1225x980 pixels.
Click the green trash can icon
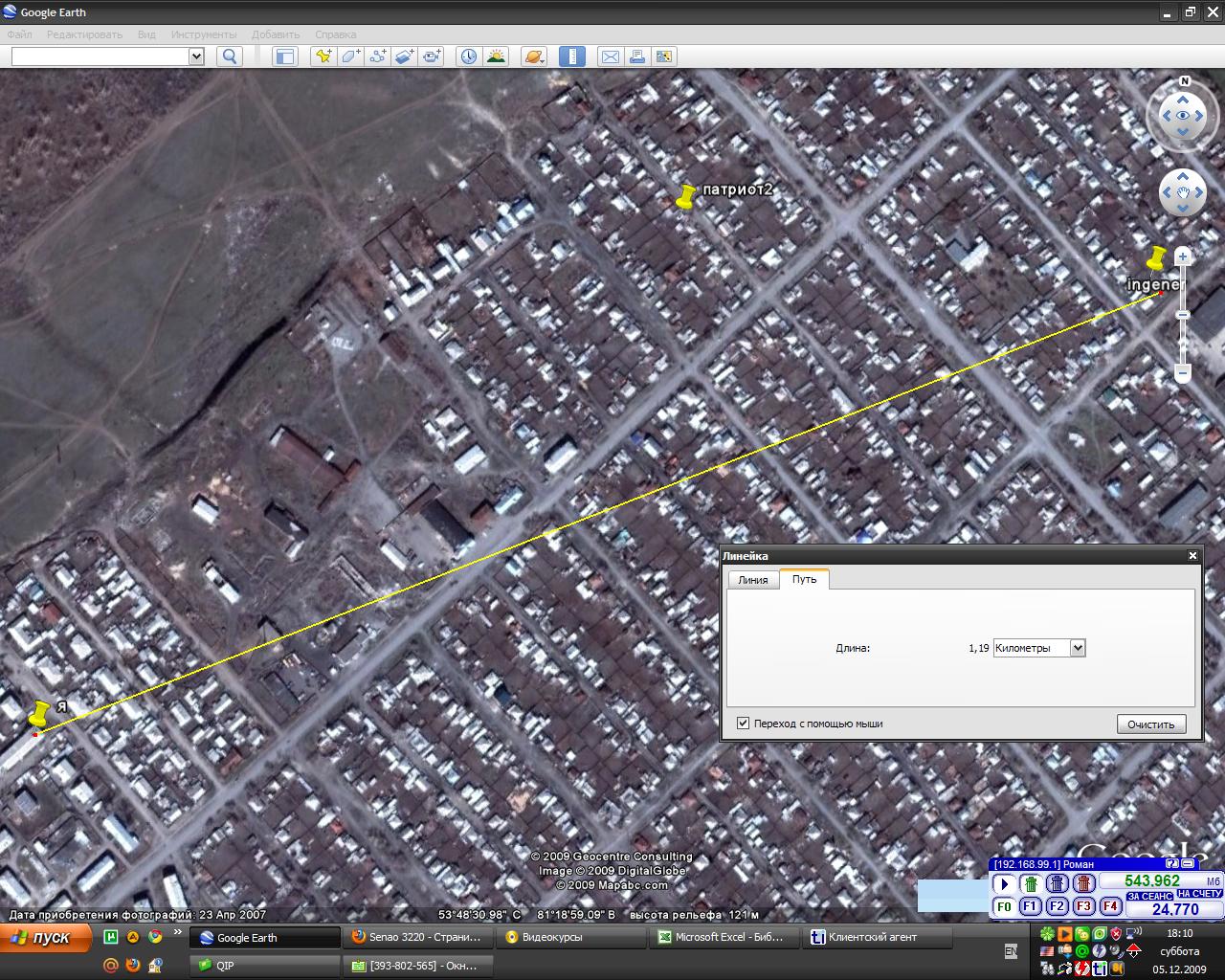(1031, 884)
